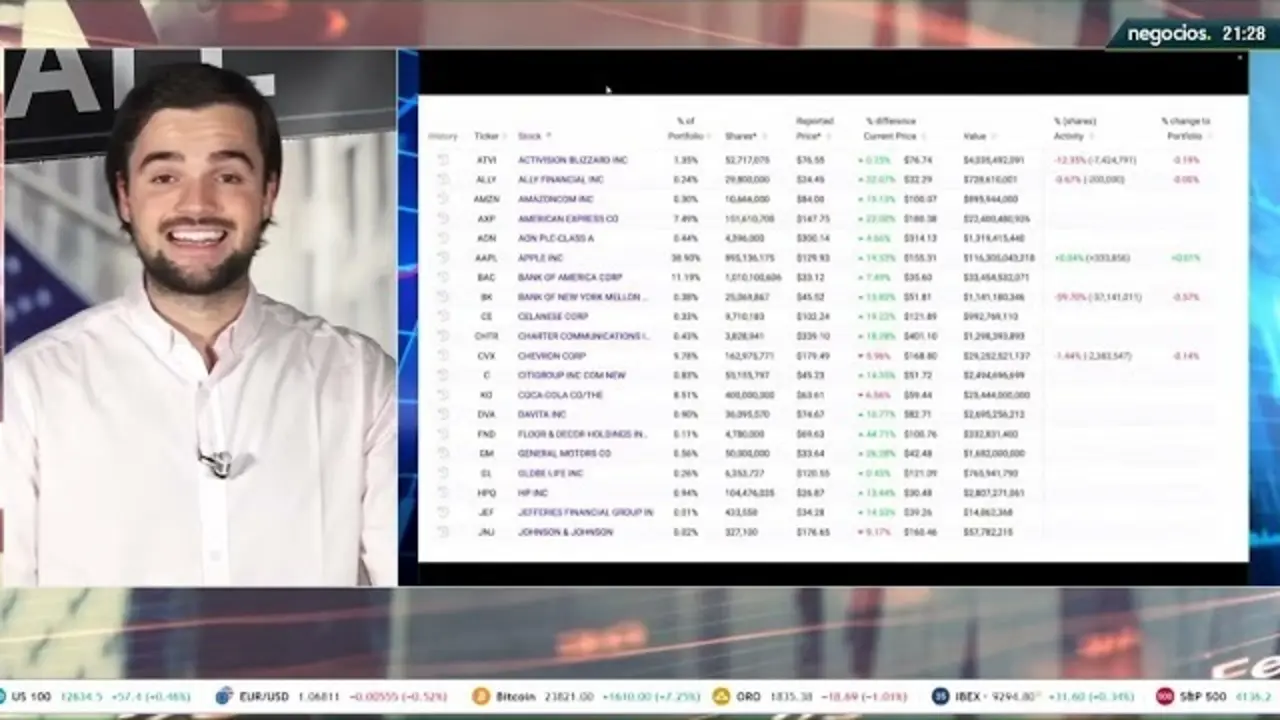Click the S&P 500 icon in the ticker
The width and height of the screenshot is (1280, 720).
(1165, 696)
